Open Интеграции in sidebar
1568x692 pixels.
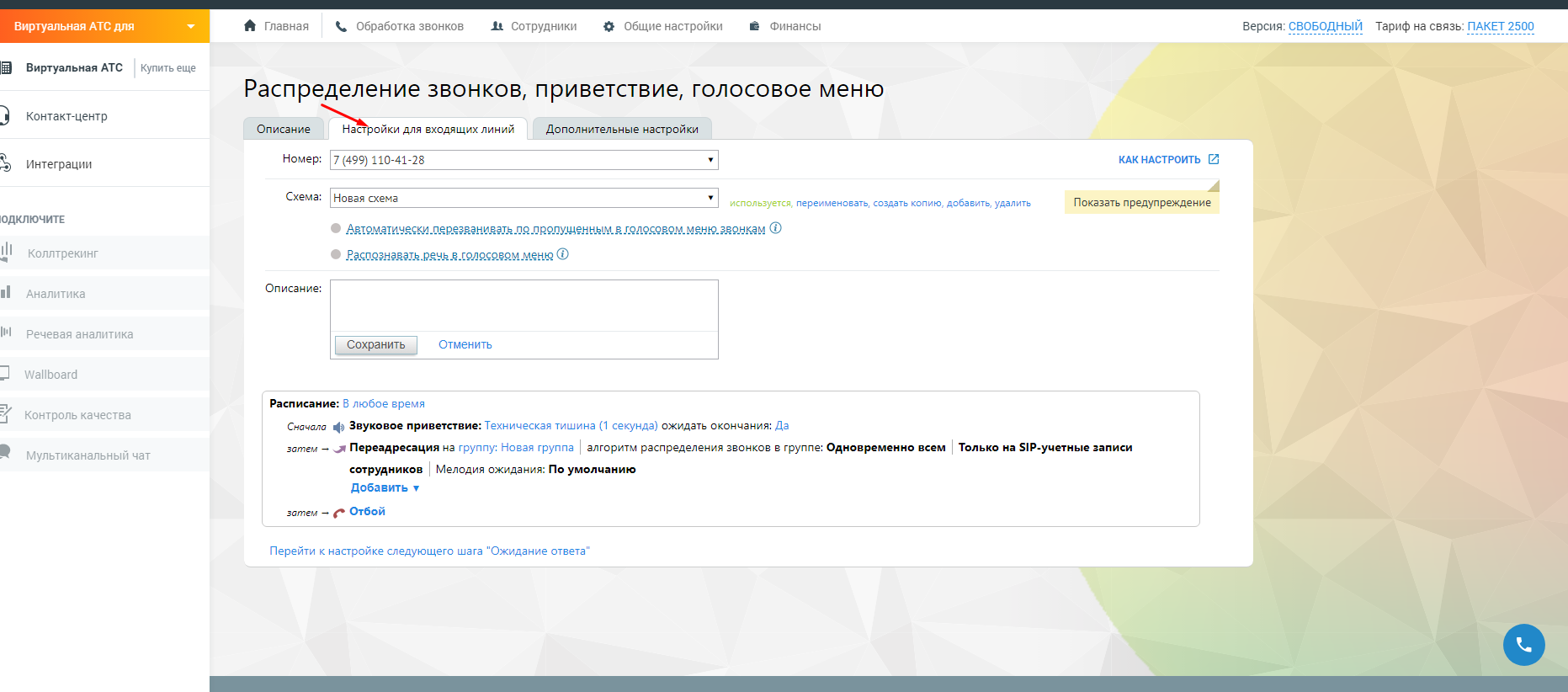pyautogui.click(x=59, y=164)
